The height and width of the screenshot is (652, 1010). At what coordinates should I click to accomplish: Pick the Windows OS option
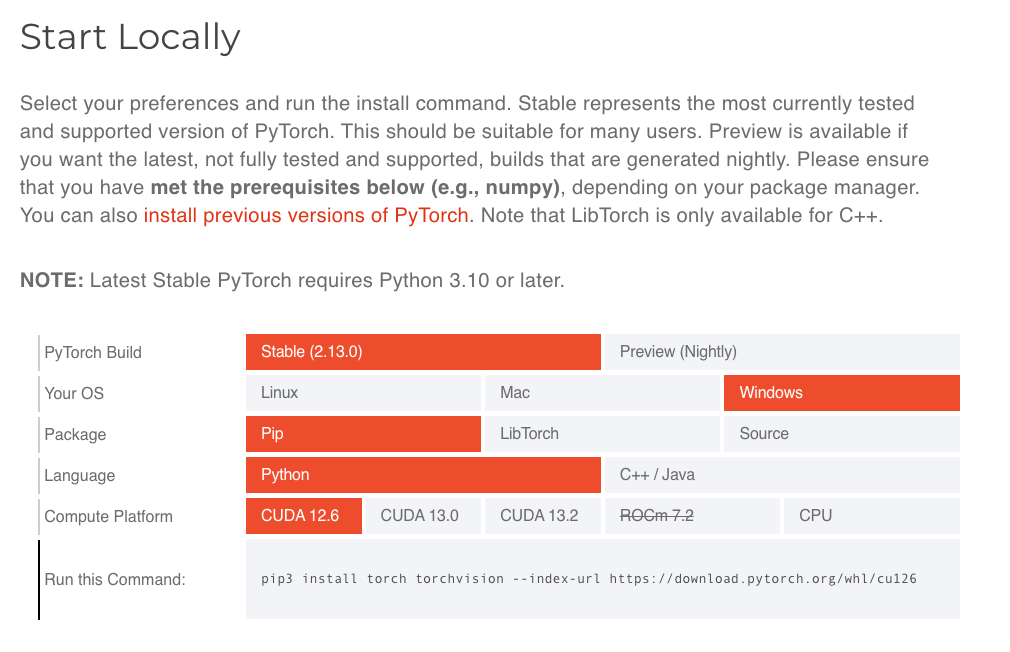click(x=842, y=393)
